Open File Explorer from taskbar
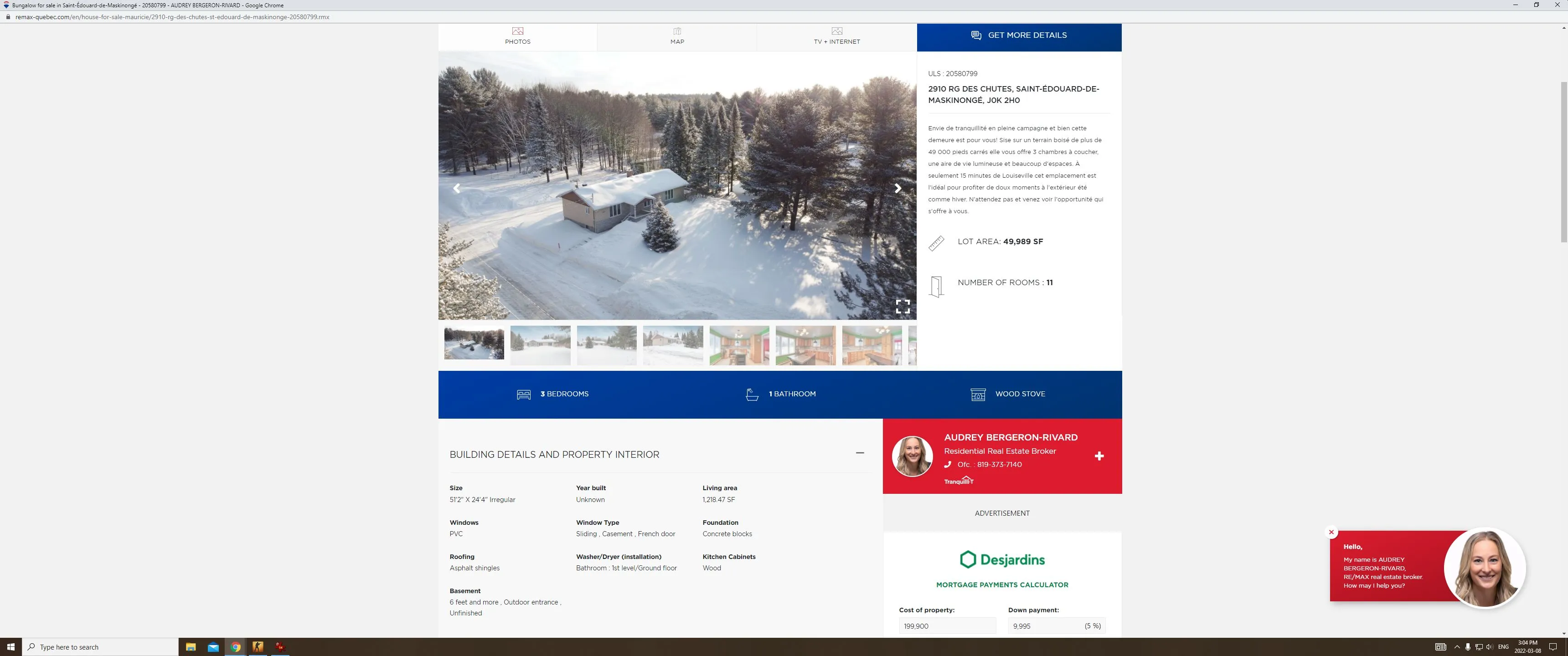Image resolution: width=1568 pixels, height=656 pixels. click(191, 647)
